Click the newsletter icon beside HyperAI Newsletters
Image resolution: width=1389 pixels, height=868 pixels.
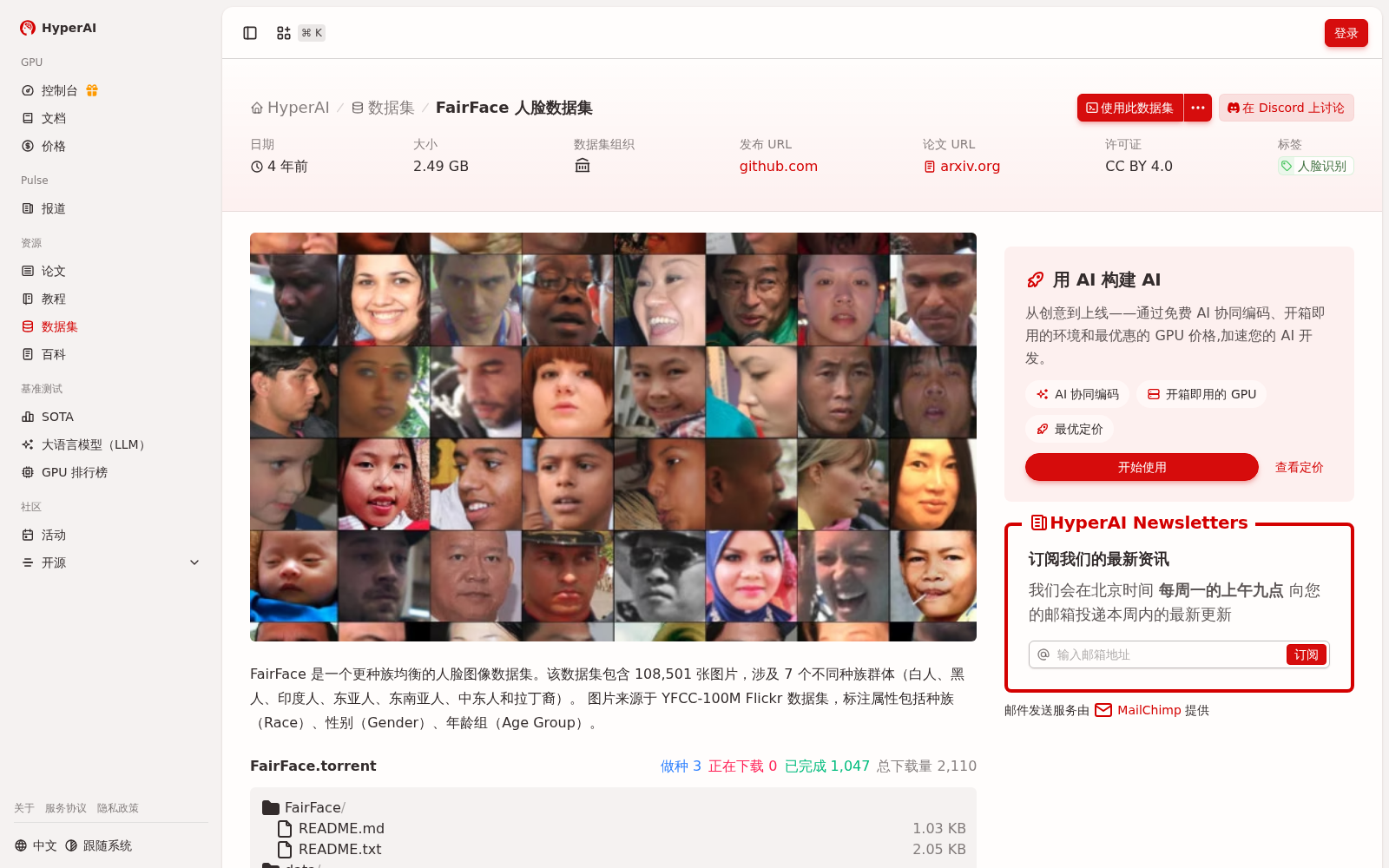(1038, 523)
